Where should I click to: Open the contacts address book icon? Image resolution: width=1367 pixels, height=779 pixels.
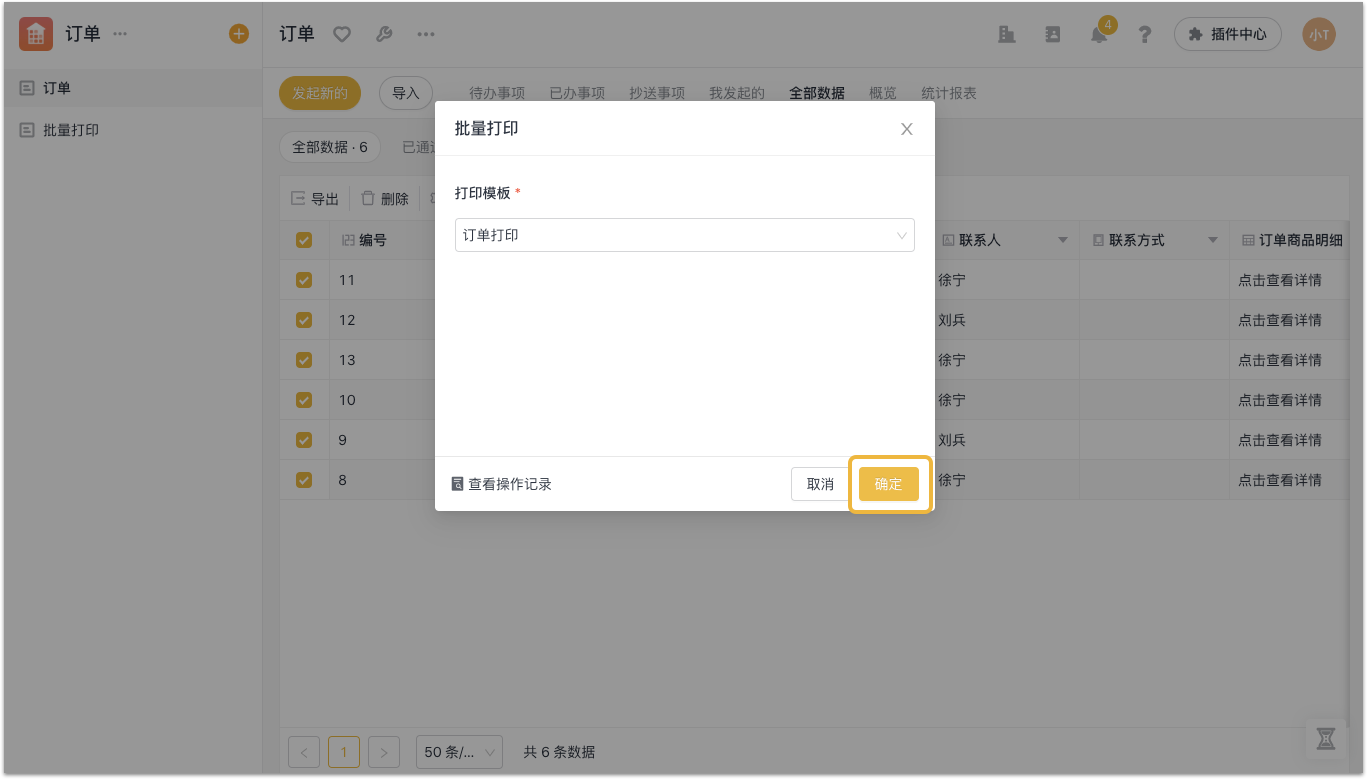(x=1053, y=34)
